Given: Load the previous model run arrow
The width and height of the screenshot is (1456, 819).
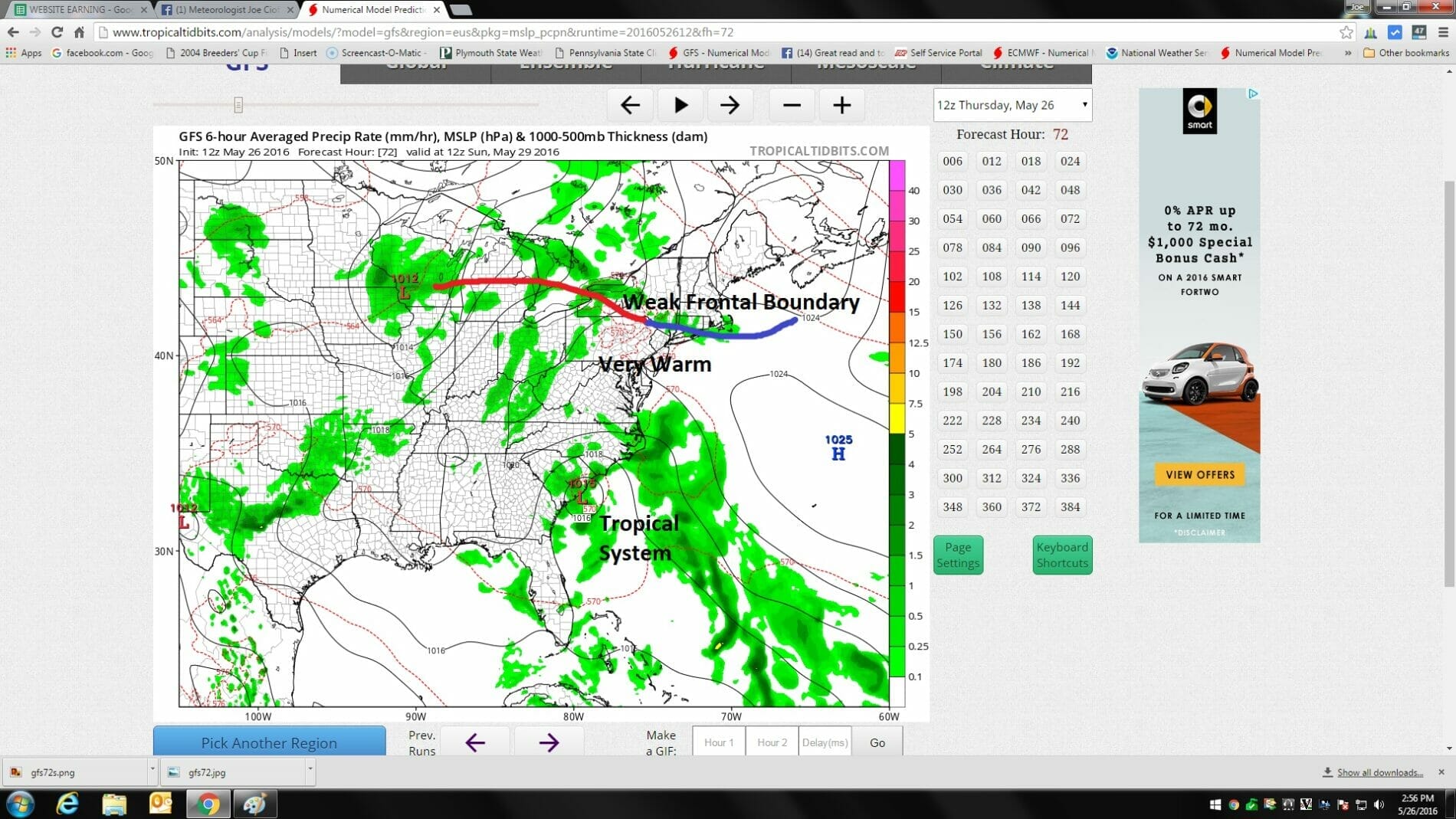Looking at the screenshot, I should click(475, 742).
